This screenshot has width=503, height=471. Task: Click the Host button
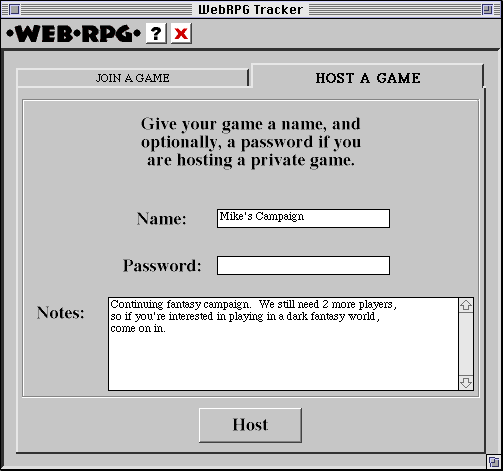[250, 425]
